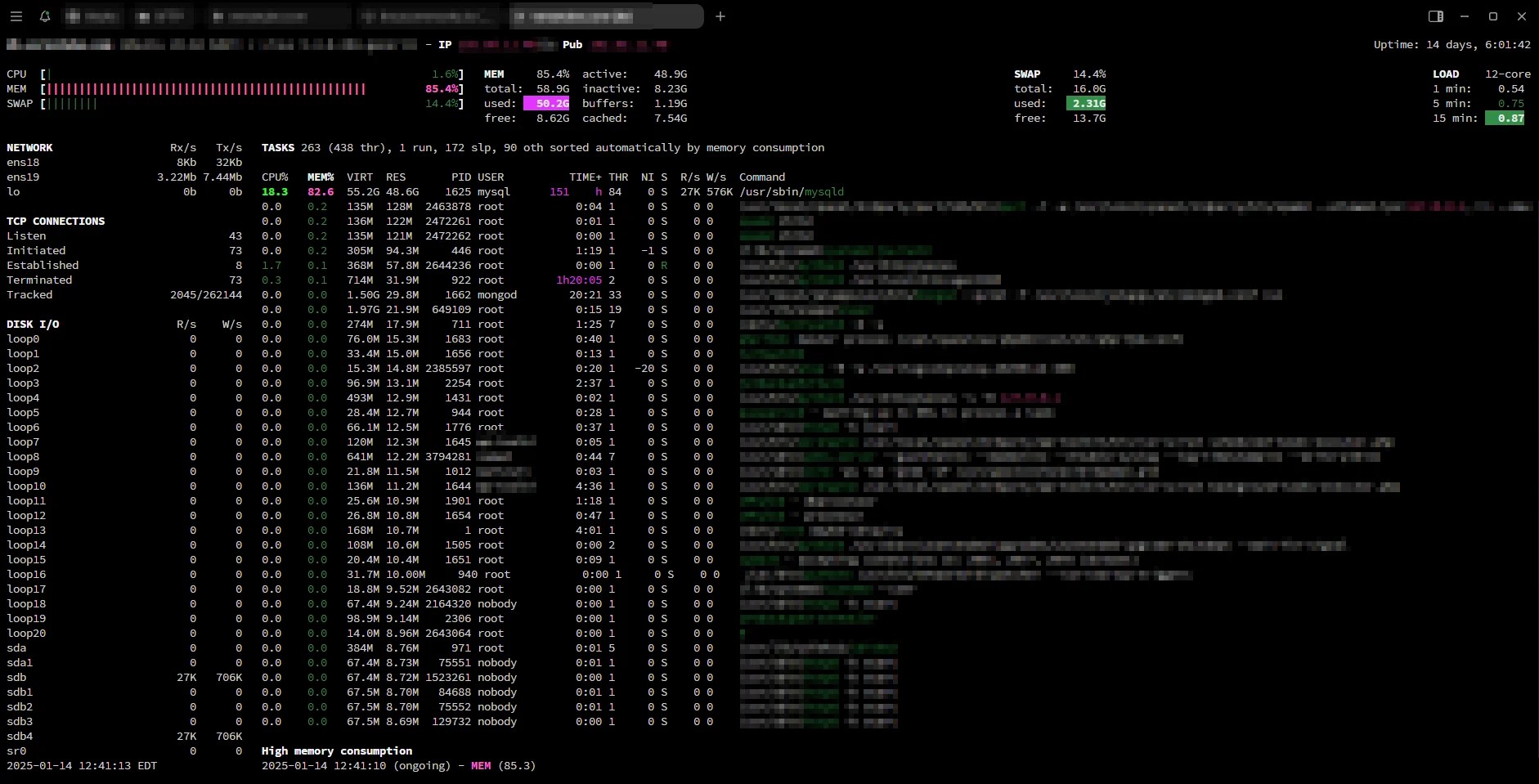Click the LOAD header
The image size is (1539, 784).
tap(1446, 74)
